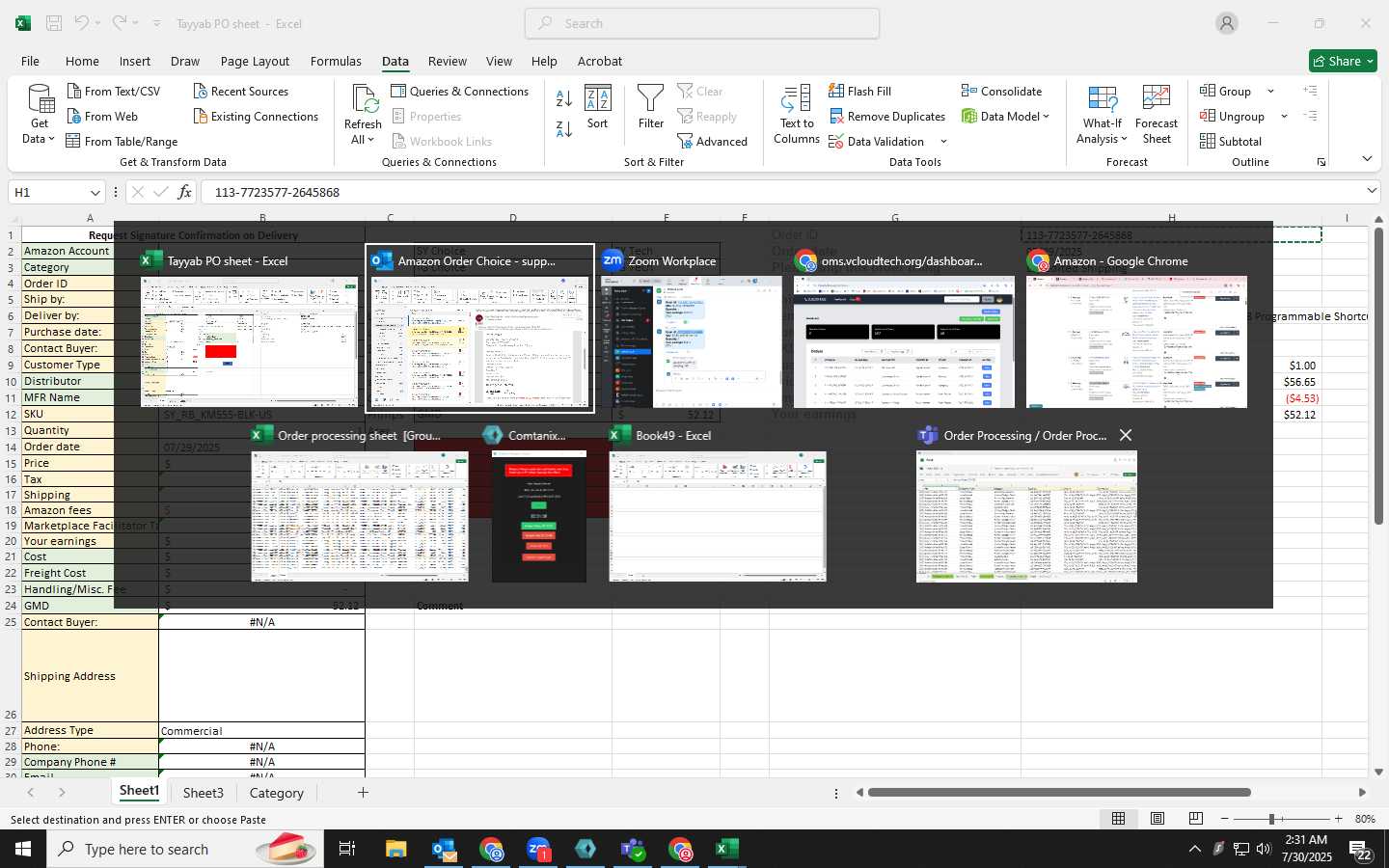Click Remove Duplicates

(x=886, y=116)
